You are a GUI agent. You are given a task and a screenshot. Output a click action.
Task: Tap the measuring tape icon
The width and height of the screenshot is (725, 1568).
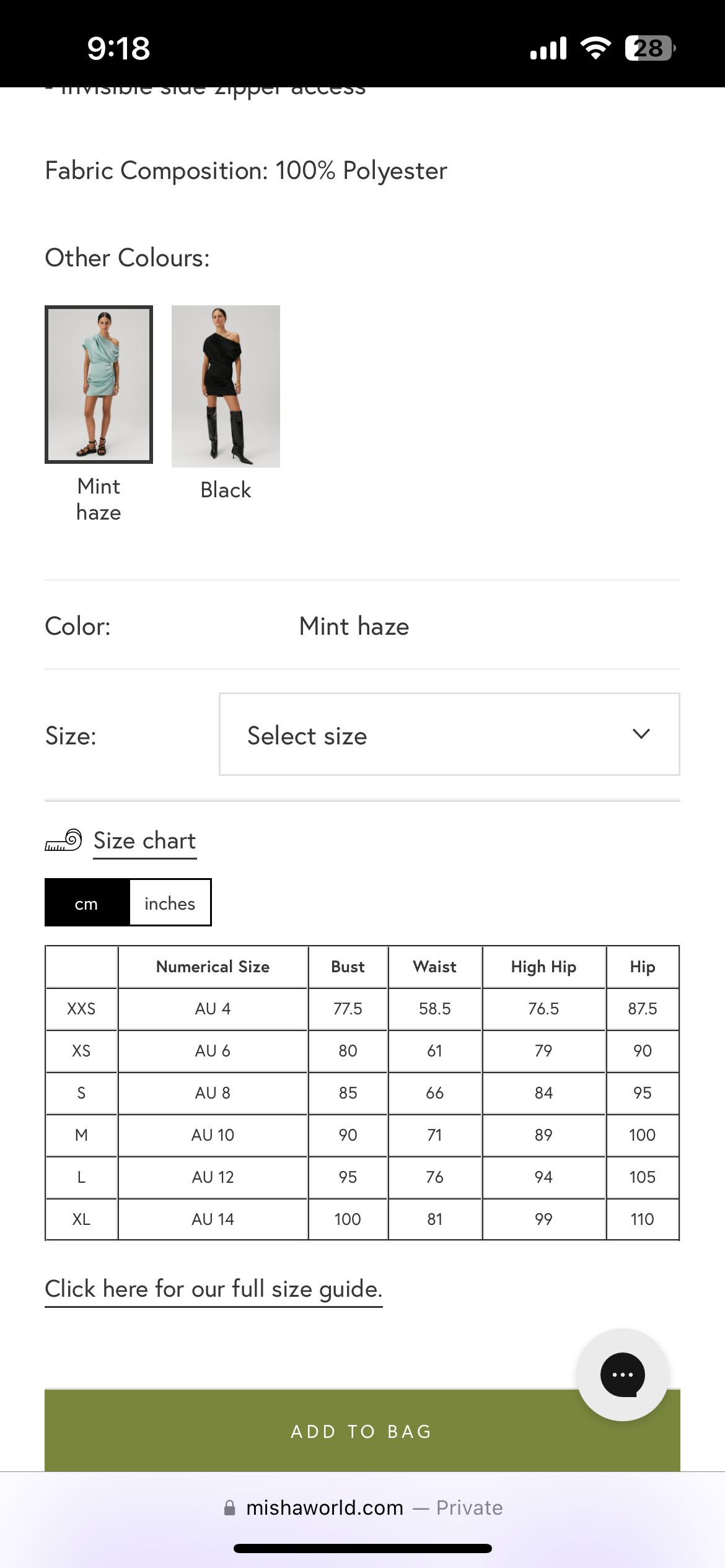tap(63, 840)
